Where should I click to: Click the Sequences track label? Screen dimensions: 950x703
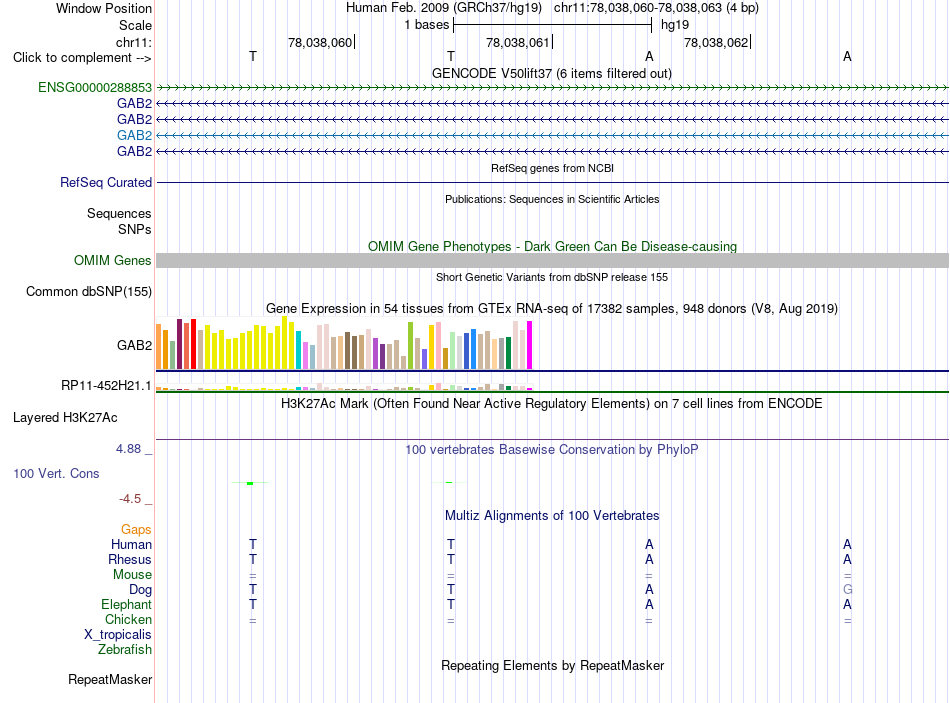119,213
